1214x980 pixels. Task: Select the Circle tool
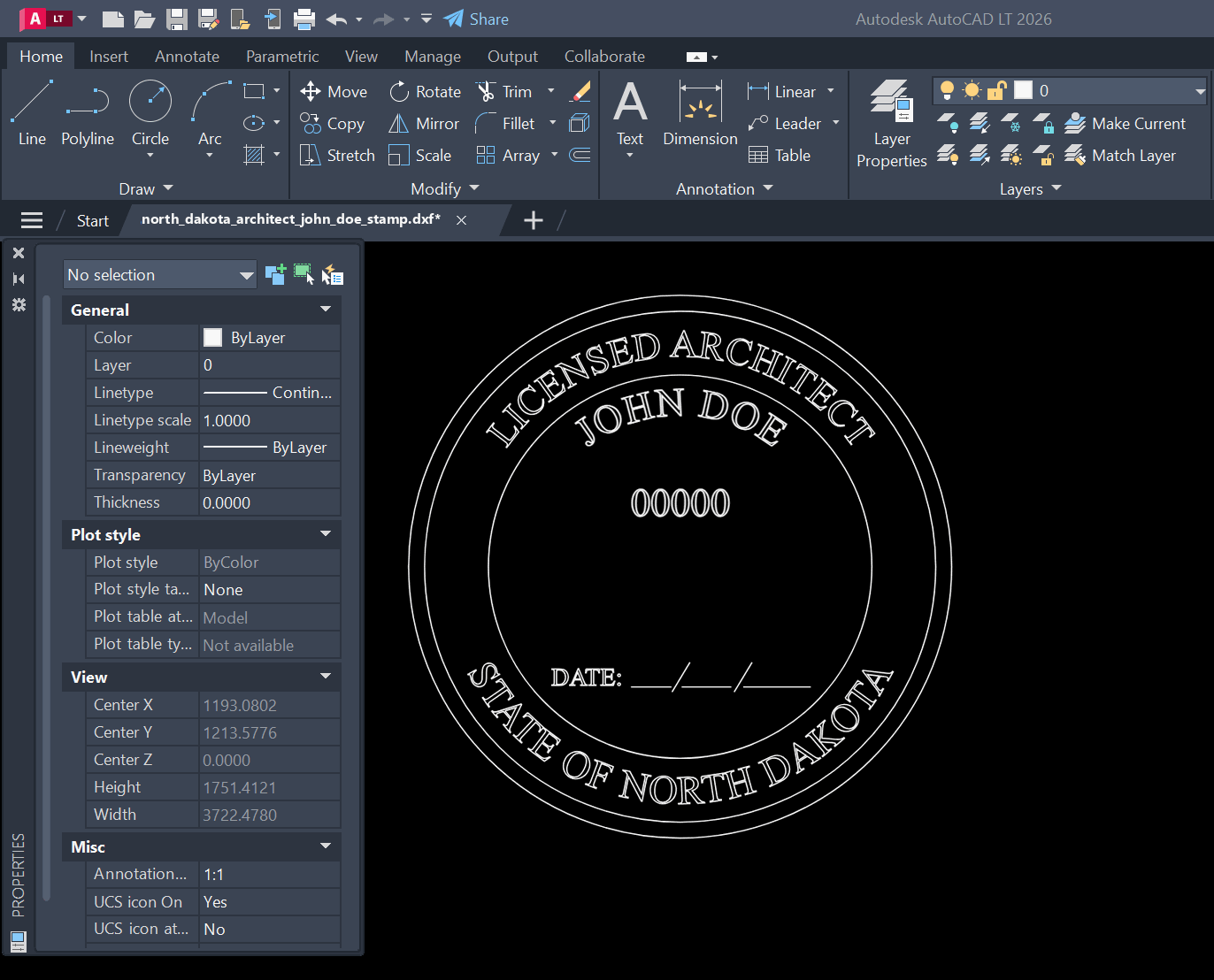coord(150,111)
